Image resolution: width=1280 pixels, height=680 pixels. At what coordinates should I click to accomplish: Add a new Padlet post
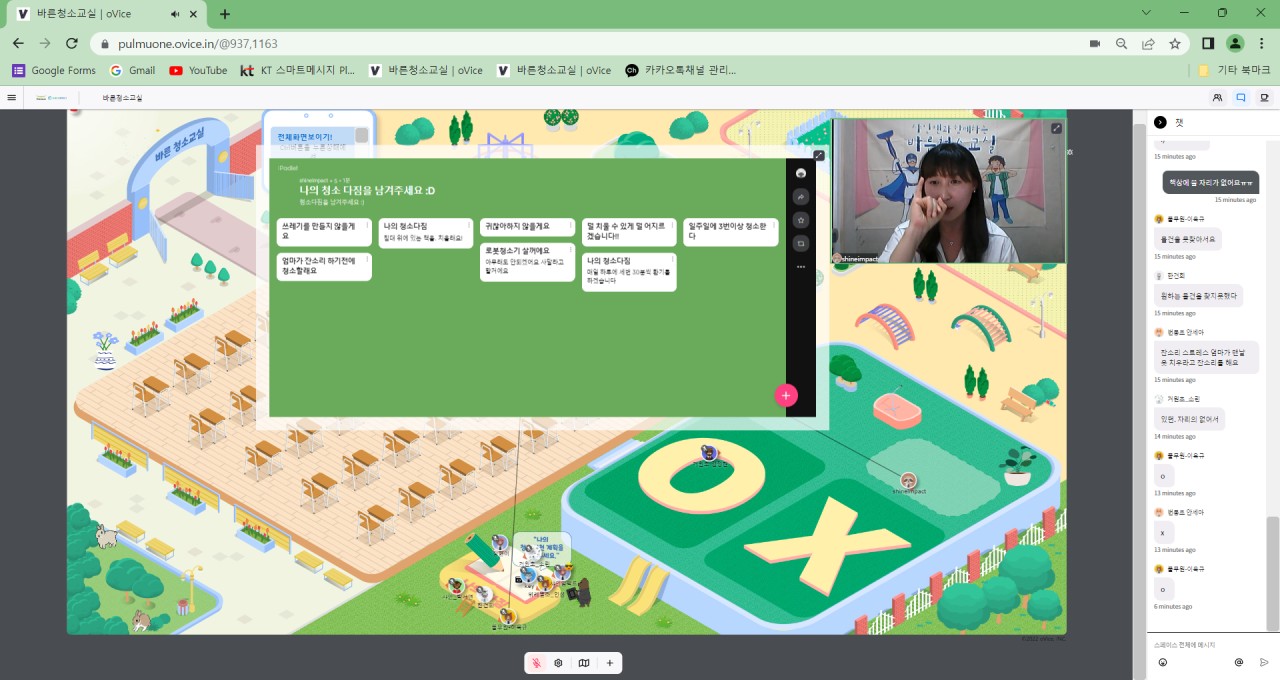coord(786,395)
